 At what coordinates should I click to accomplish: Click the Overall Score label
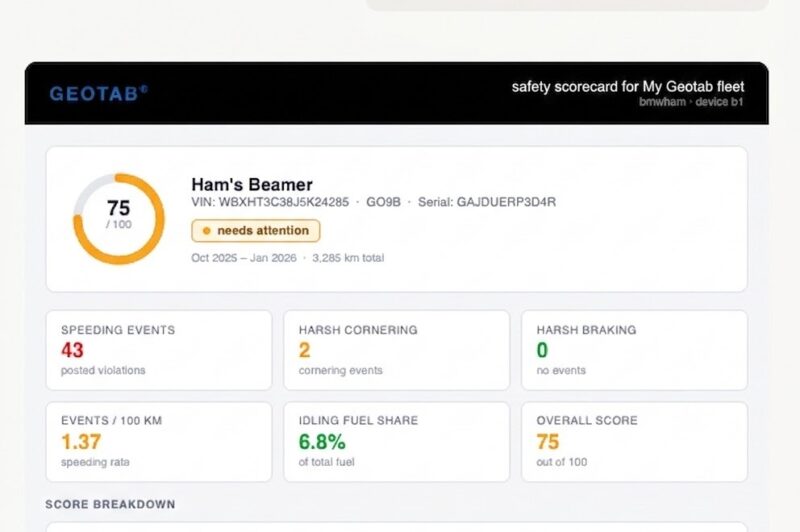click(587, 420)
